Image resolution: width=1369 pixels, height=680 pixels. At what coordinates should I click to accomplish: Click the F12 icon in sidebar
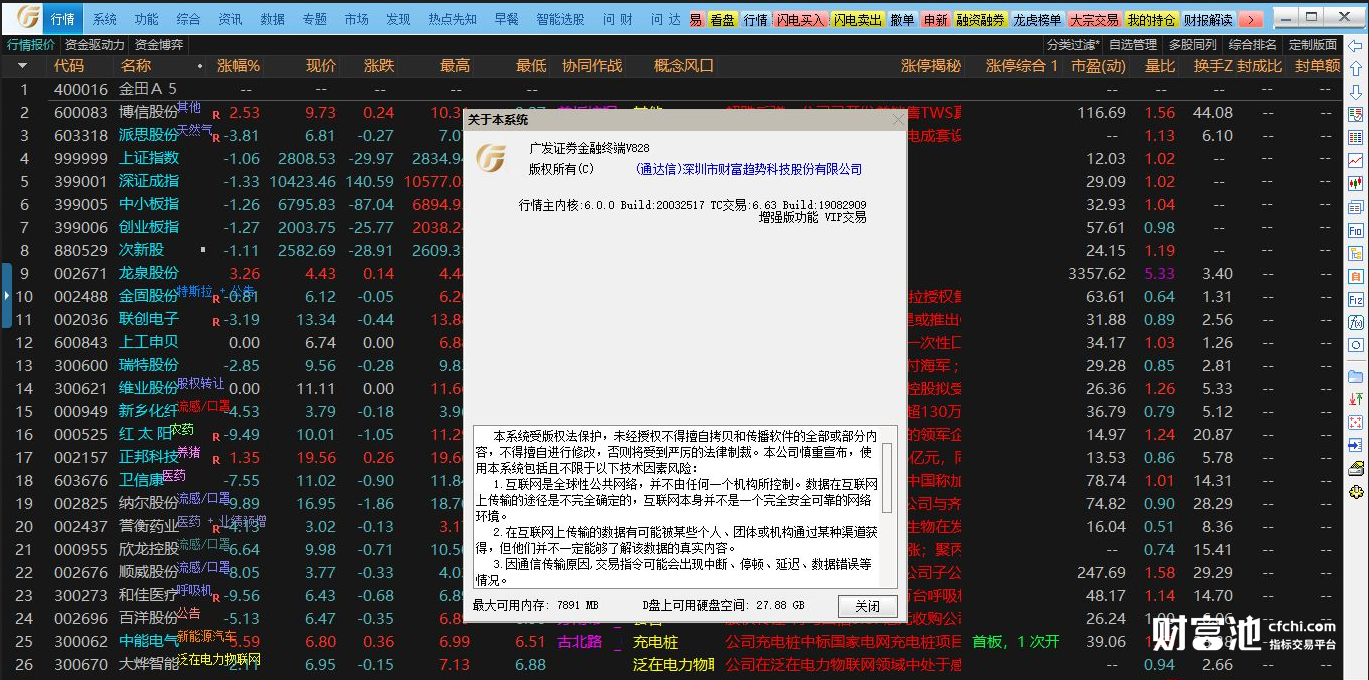(x=1356, y=299)
